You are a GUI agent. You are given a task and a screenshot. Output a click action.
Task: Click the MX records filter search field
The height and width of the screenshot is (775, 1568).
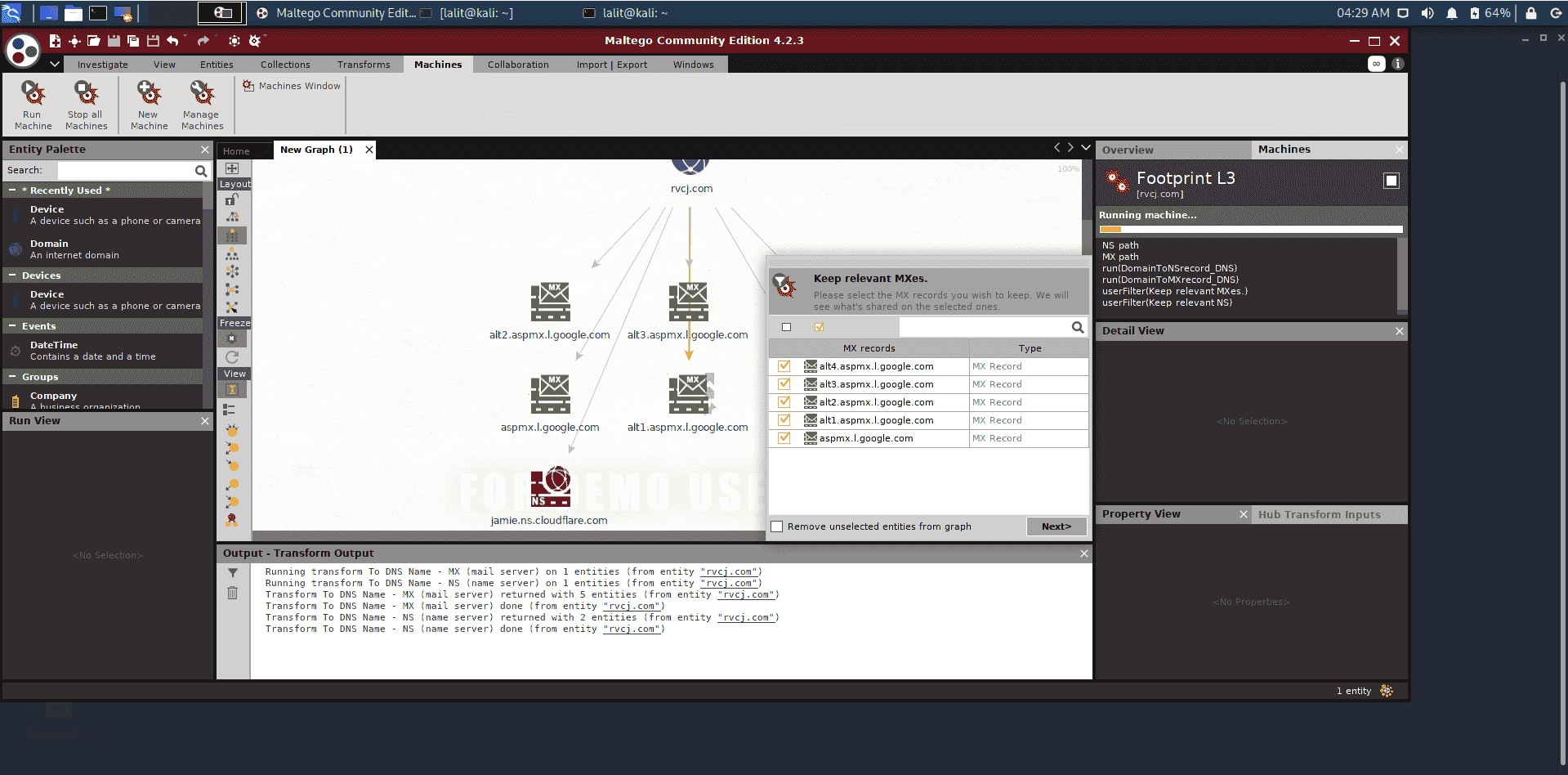pos(984,327)
